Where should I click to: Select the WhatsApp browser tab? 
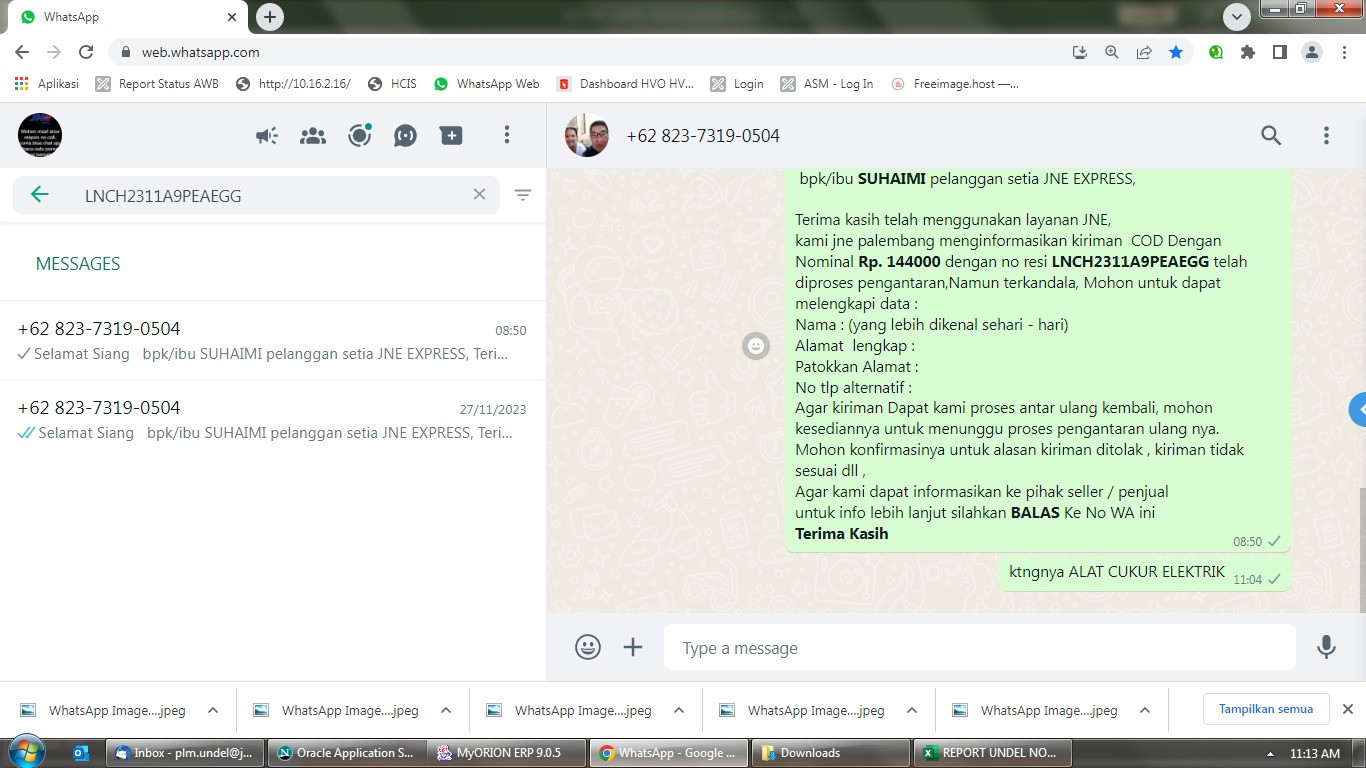coord(130,17)
